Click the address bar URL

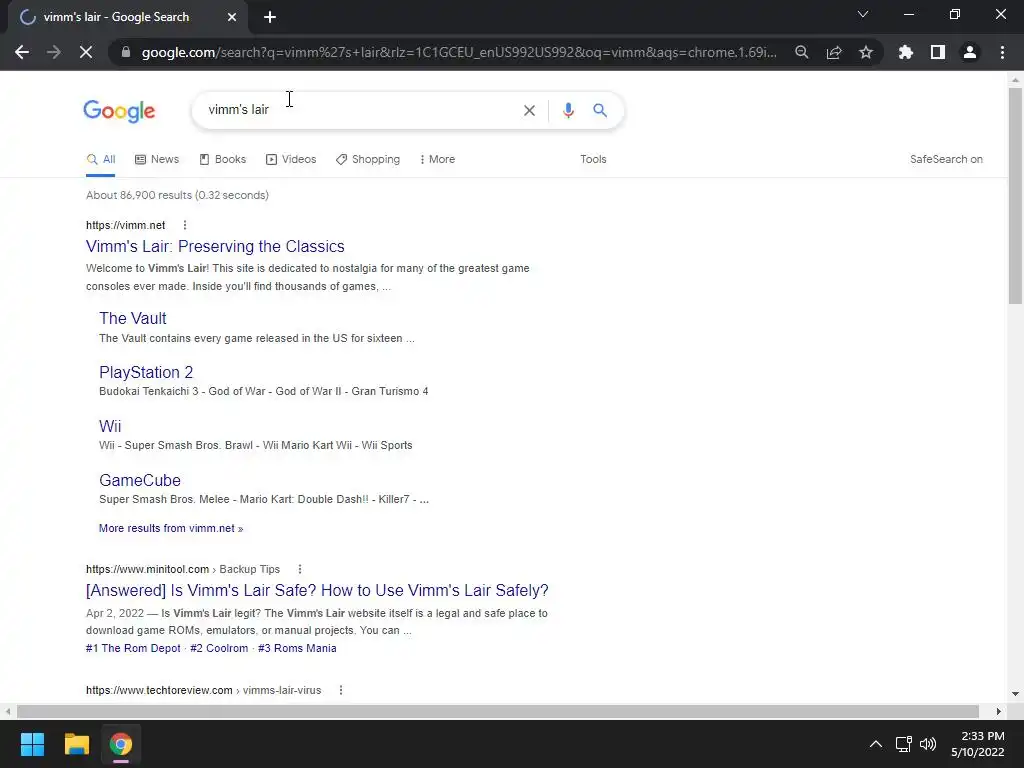(459, 52)
